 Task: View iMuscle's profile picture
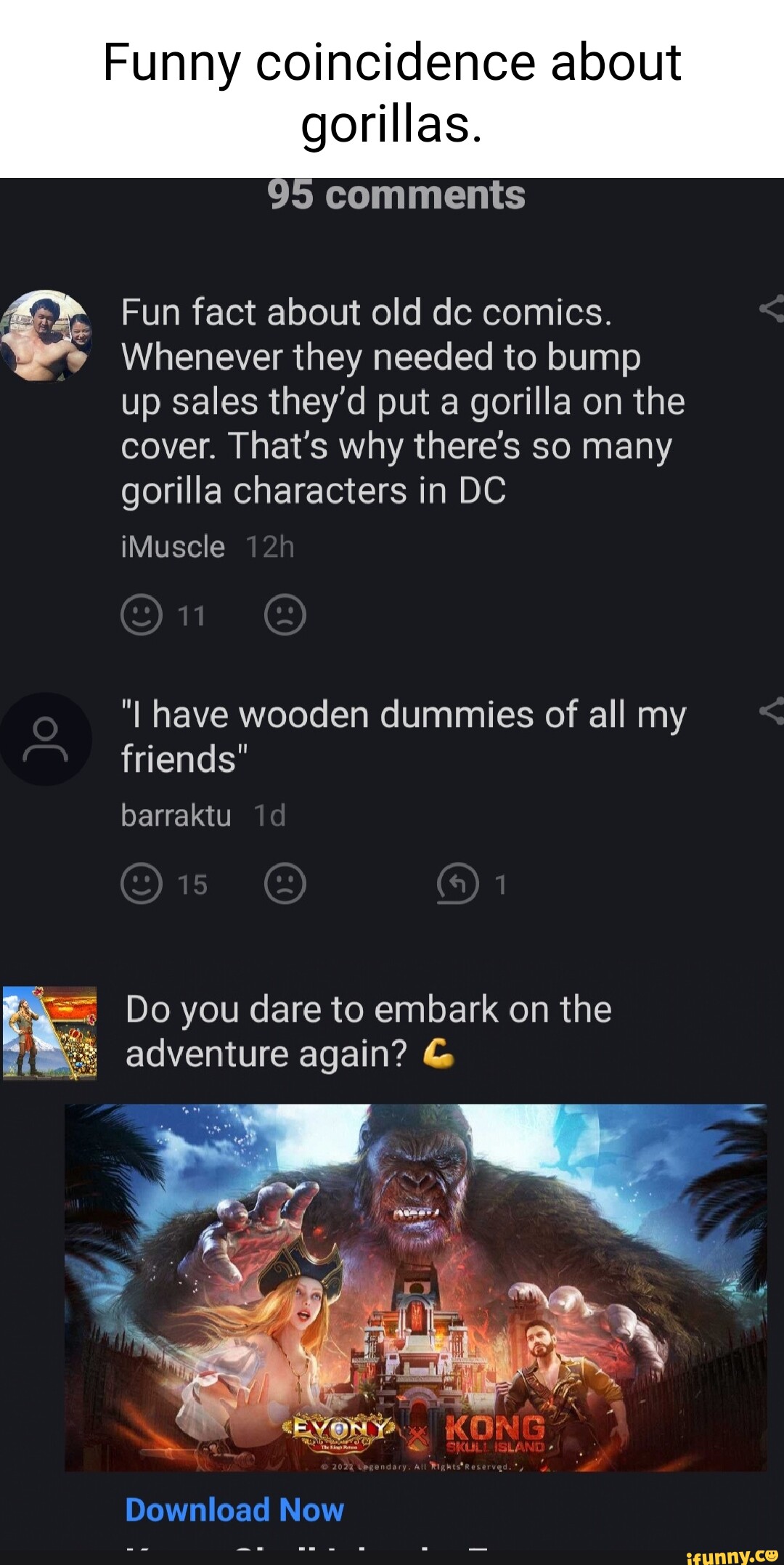(46, 336)
